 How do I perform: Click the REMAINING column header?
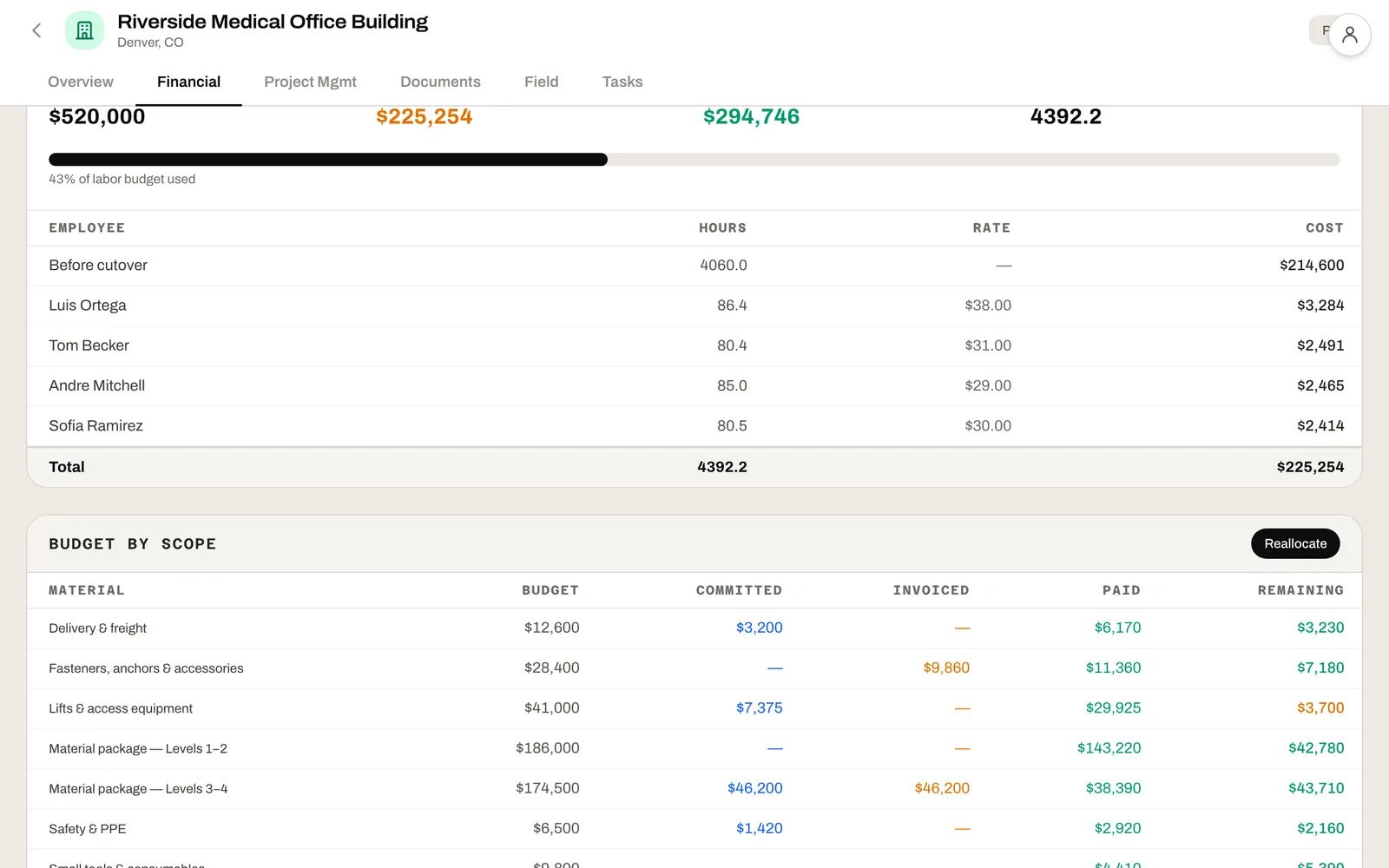pos(1300,590)
